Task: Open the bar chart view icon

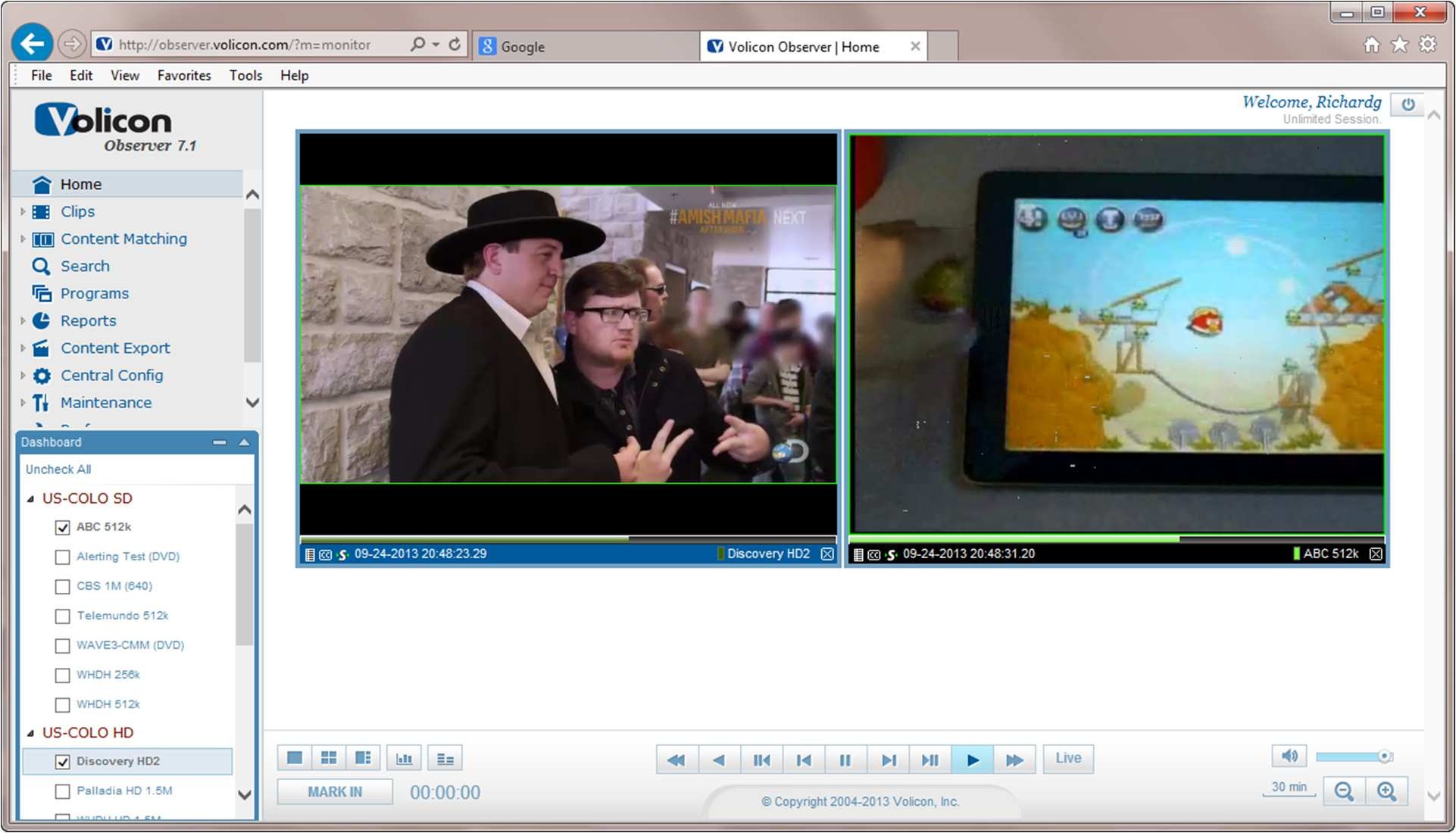Action: click(405, 758)
